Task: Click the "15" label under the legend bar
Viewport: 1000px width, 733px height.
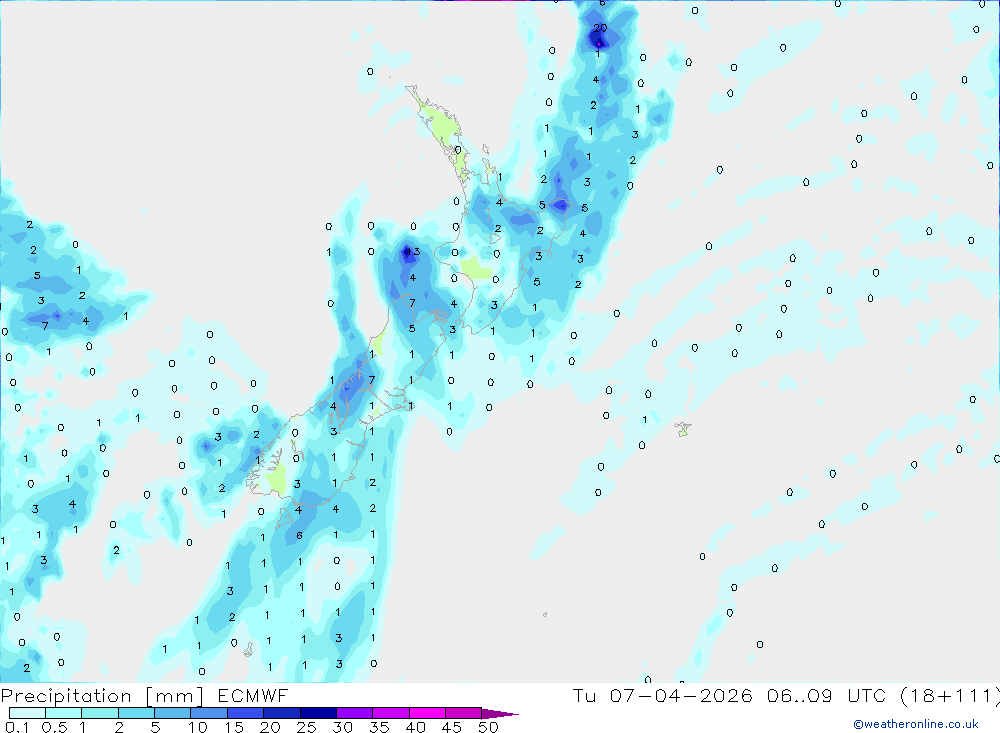Action: click(234, 727)
